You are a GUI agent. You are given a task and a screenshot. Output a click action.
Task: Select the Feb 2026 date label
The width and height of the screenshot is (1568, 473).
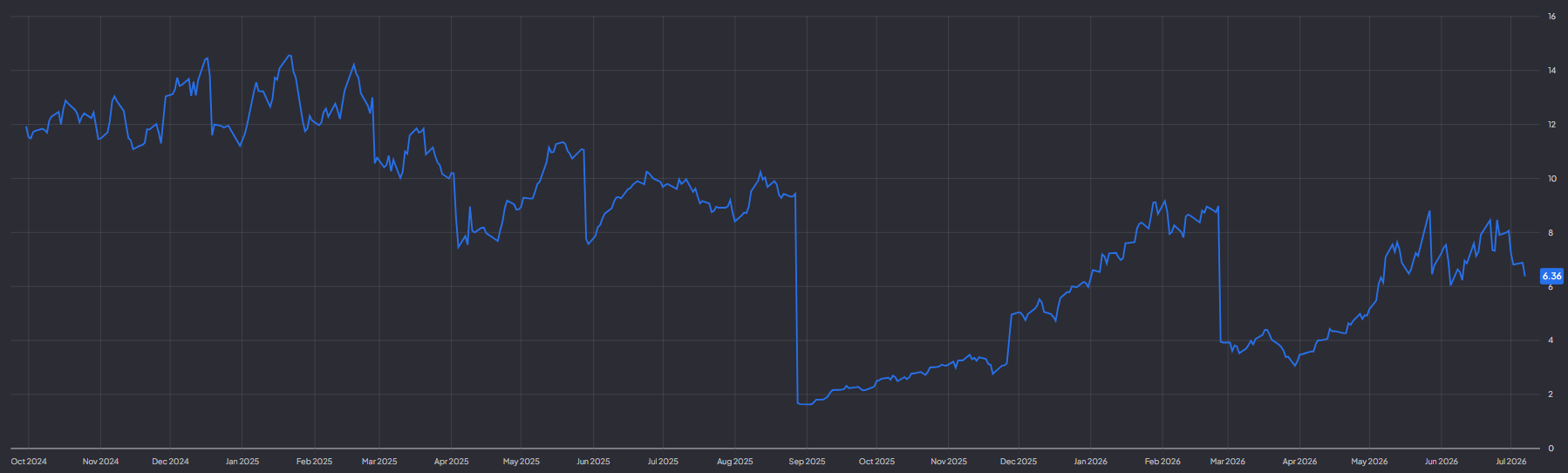coord(1162,462)
